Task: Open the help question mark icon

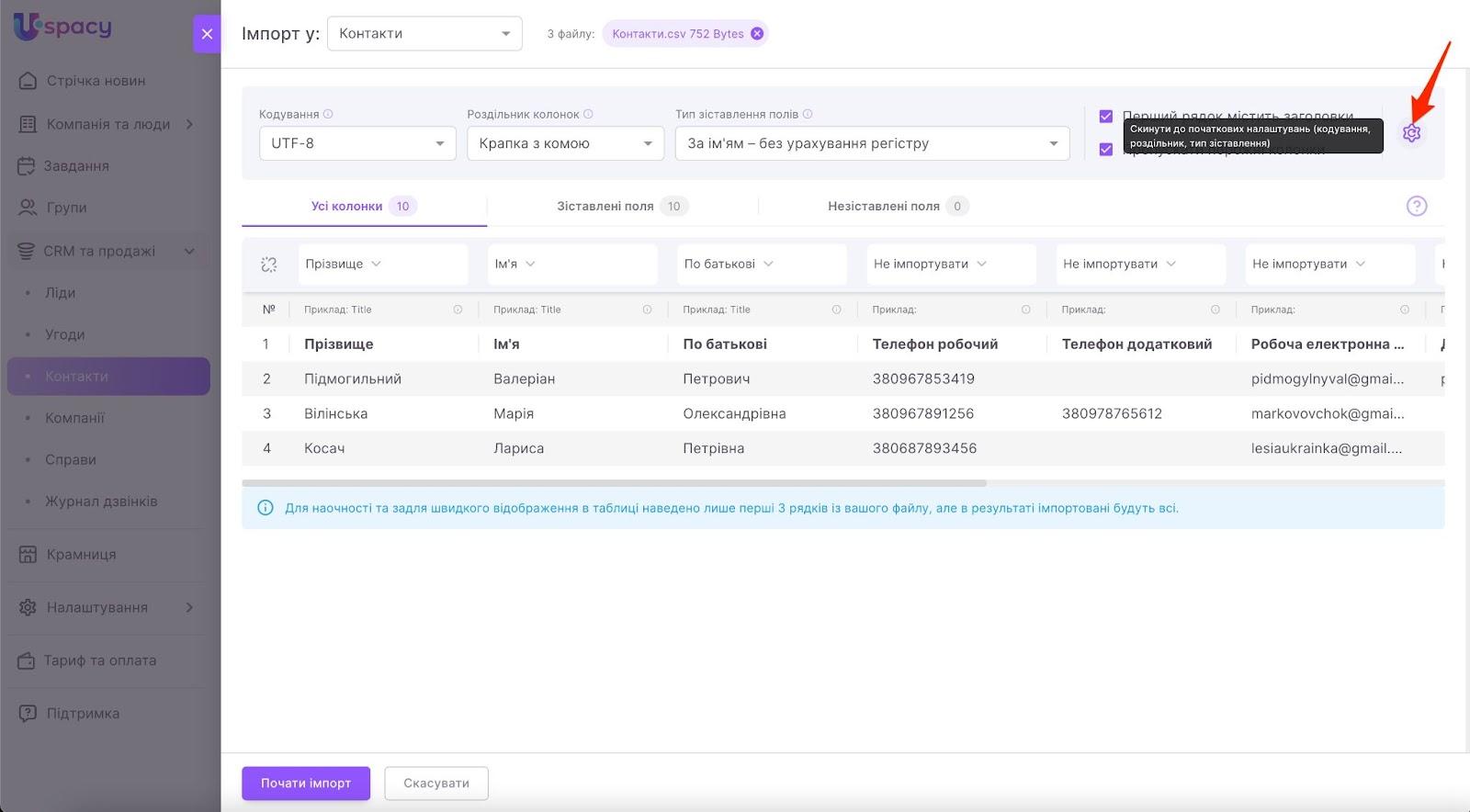Action: pyautogui.click(x=1416, y=206)
